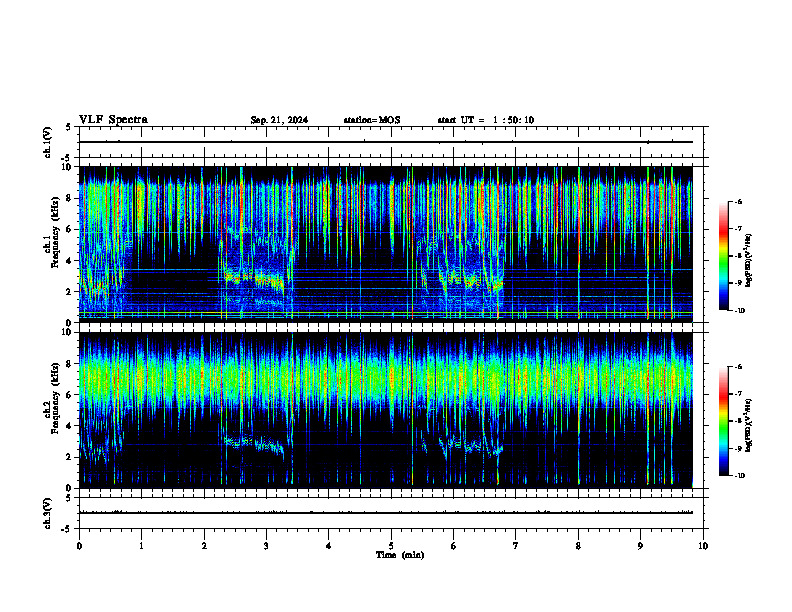792x612 pixels.
Task: Click the ch.2 color bar log(PSD) label
Action: (749, 425)
